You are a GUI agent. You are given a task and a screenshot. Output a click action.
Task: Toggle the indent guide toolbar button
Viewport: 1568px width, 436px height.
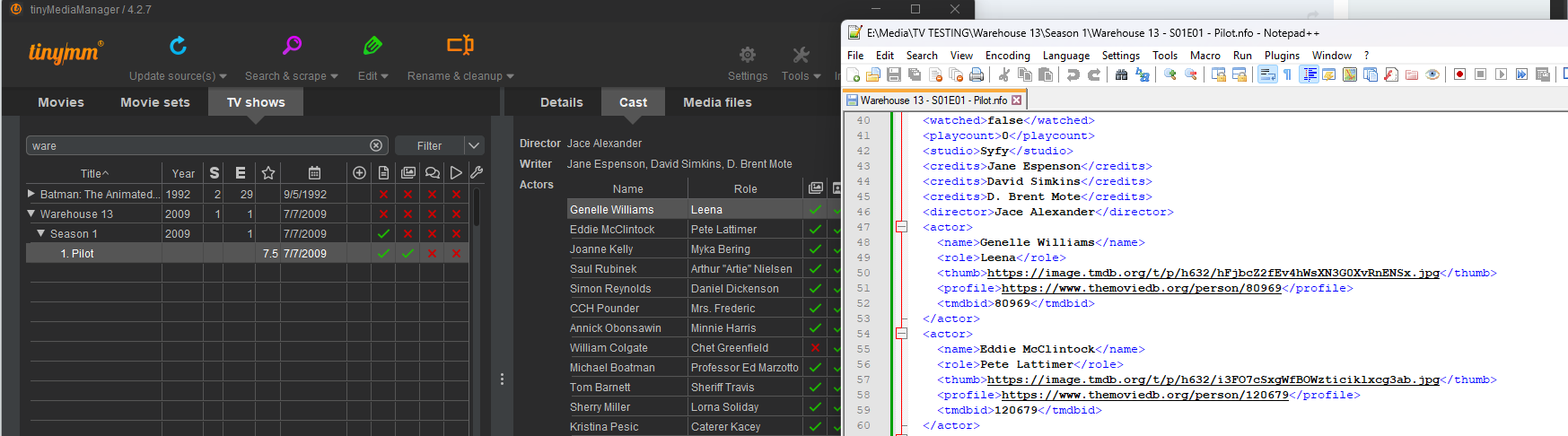tap(1310, 74)
